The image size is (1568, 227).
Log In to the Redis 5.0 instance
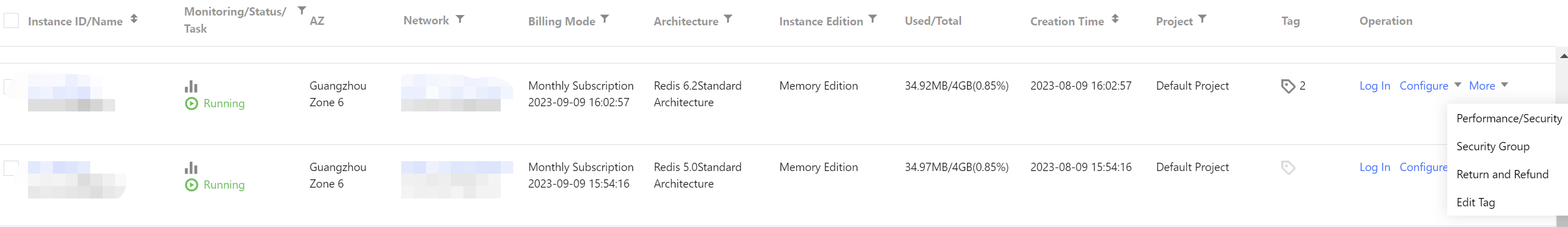click(x=1375, y=167)
